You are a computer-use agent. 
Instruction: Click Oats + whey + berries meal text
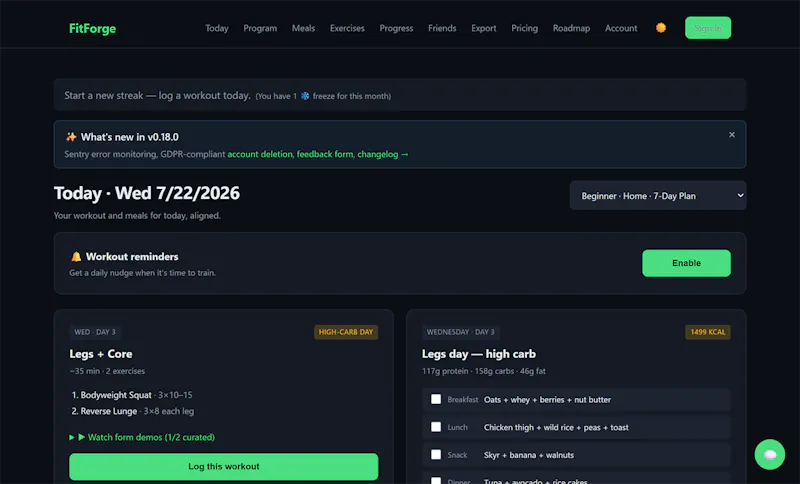point(547,400)
